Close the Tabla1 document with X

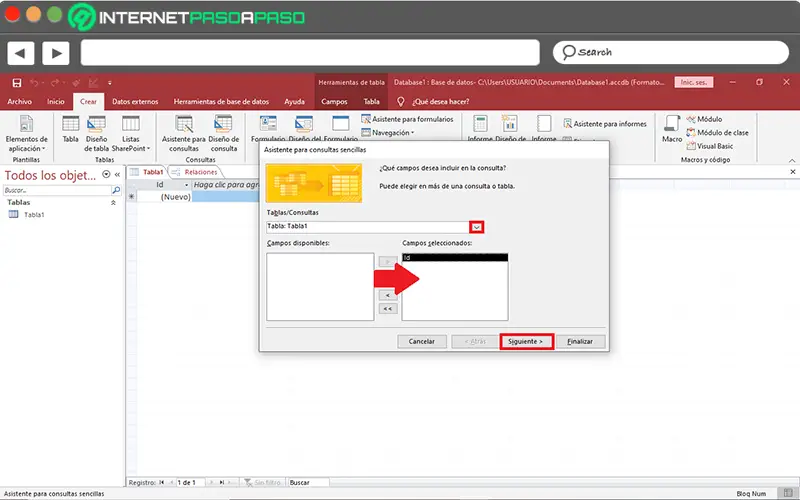point(793,172)
